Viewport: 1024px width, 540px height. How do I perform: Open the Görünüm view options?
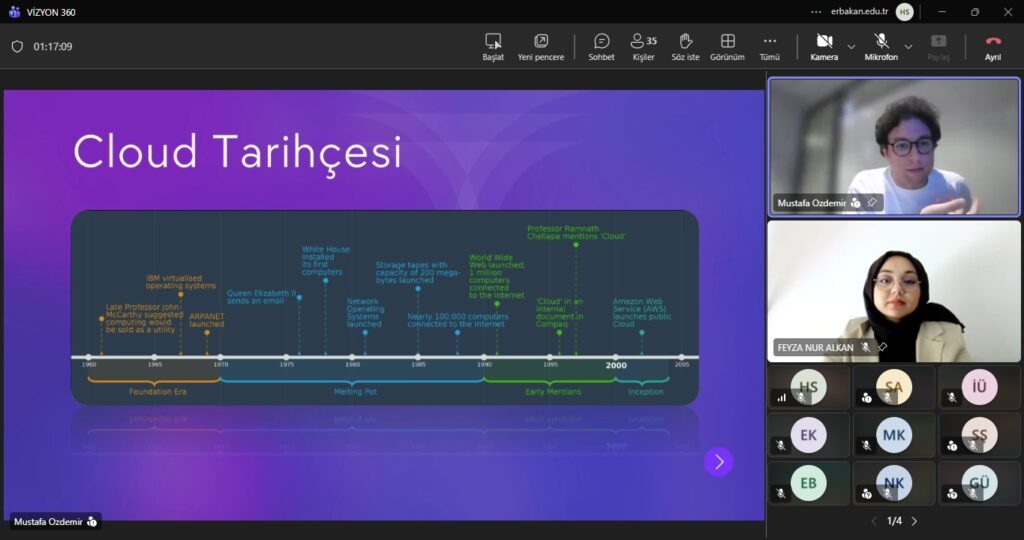727,46
